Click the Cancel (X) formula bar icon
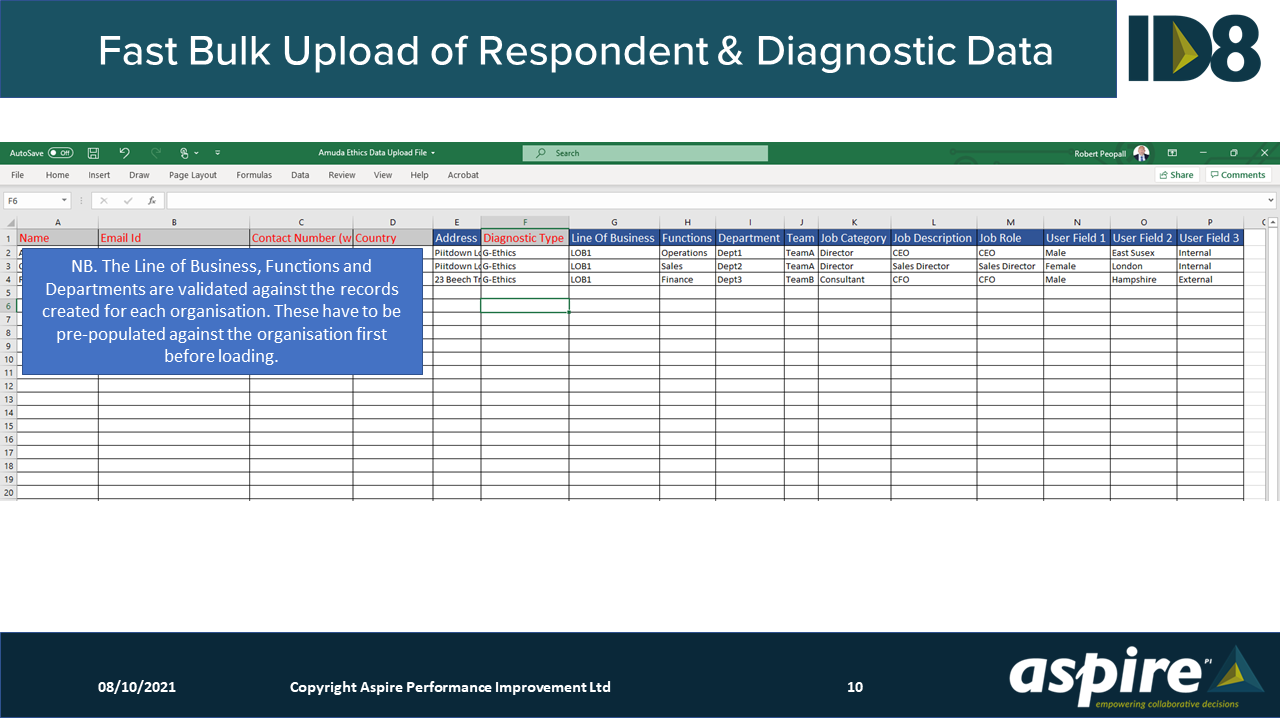This screenshot has width=1280, height=720. 104,200
